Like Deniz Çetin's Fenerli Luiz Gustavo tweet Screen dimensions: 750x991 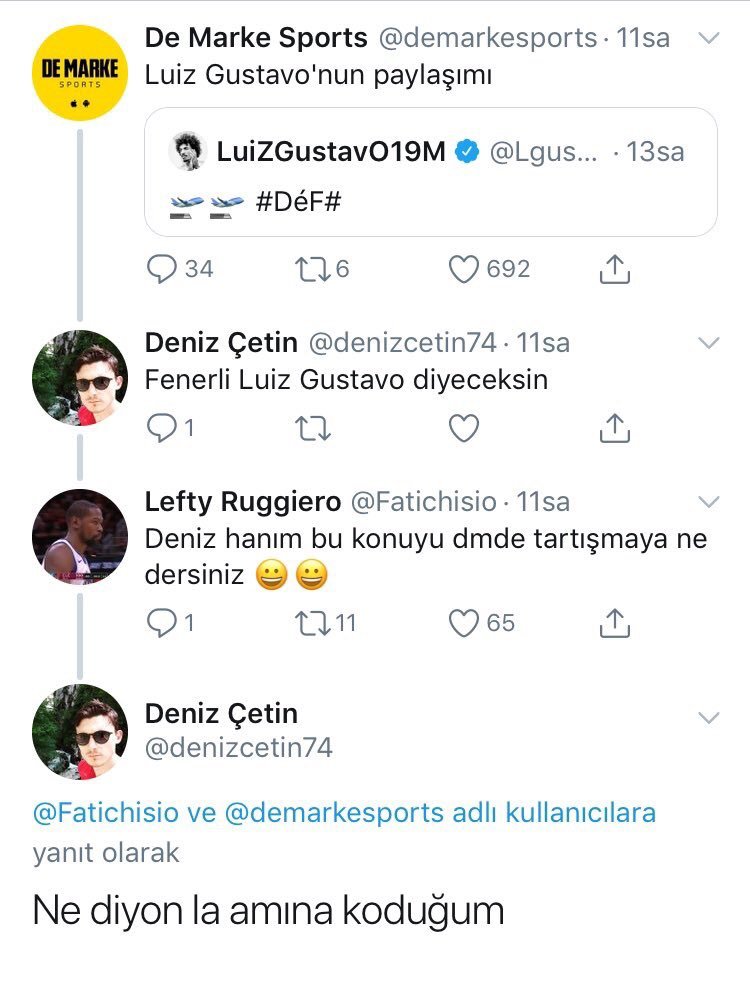click(463, 428)
